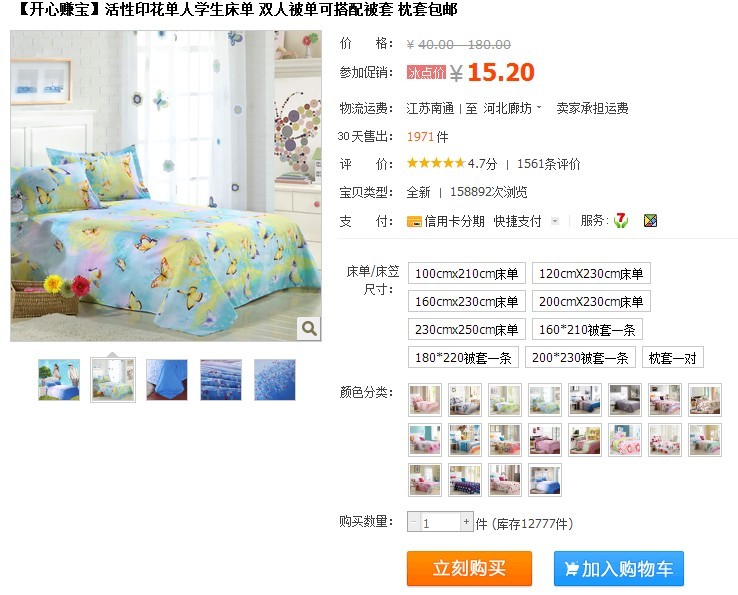The image size is (738, 595).
Task: Choose the 枕套一对 option
Action: 673,358
